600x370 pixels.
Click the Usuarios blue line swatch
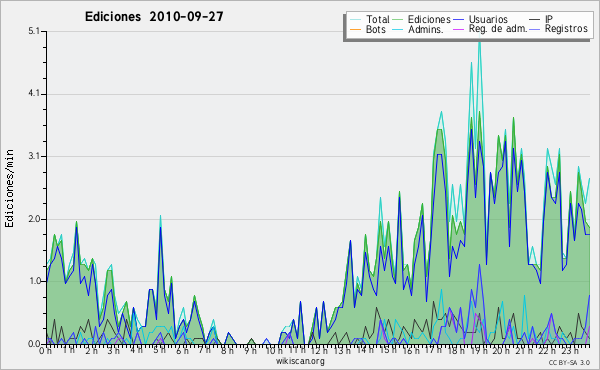pos(459,20)
